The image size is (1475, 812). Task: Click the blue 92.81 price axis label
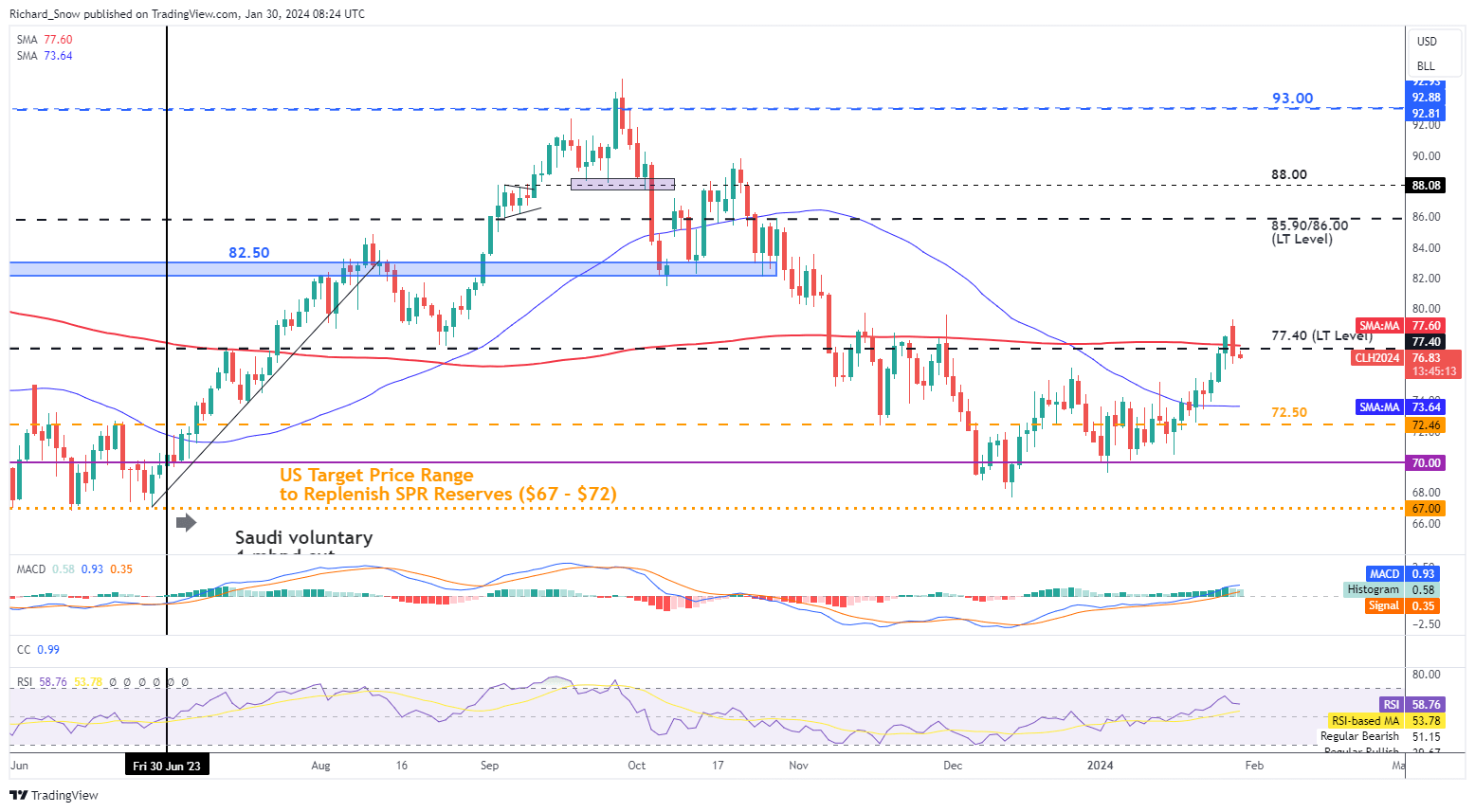tap(1426, 114)
